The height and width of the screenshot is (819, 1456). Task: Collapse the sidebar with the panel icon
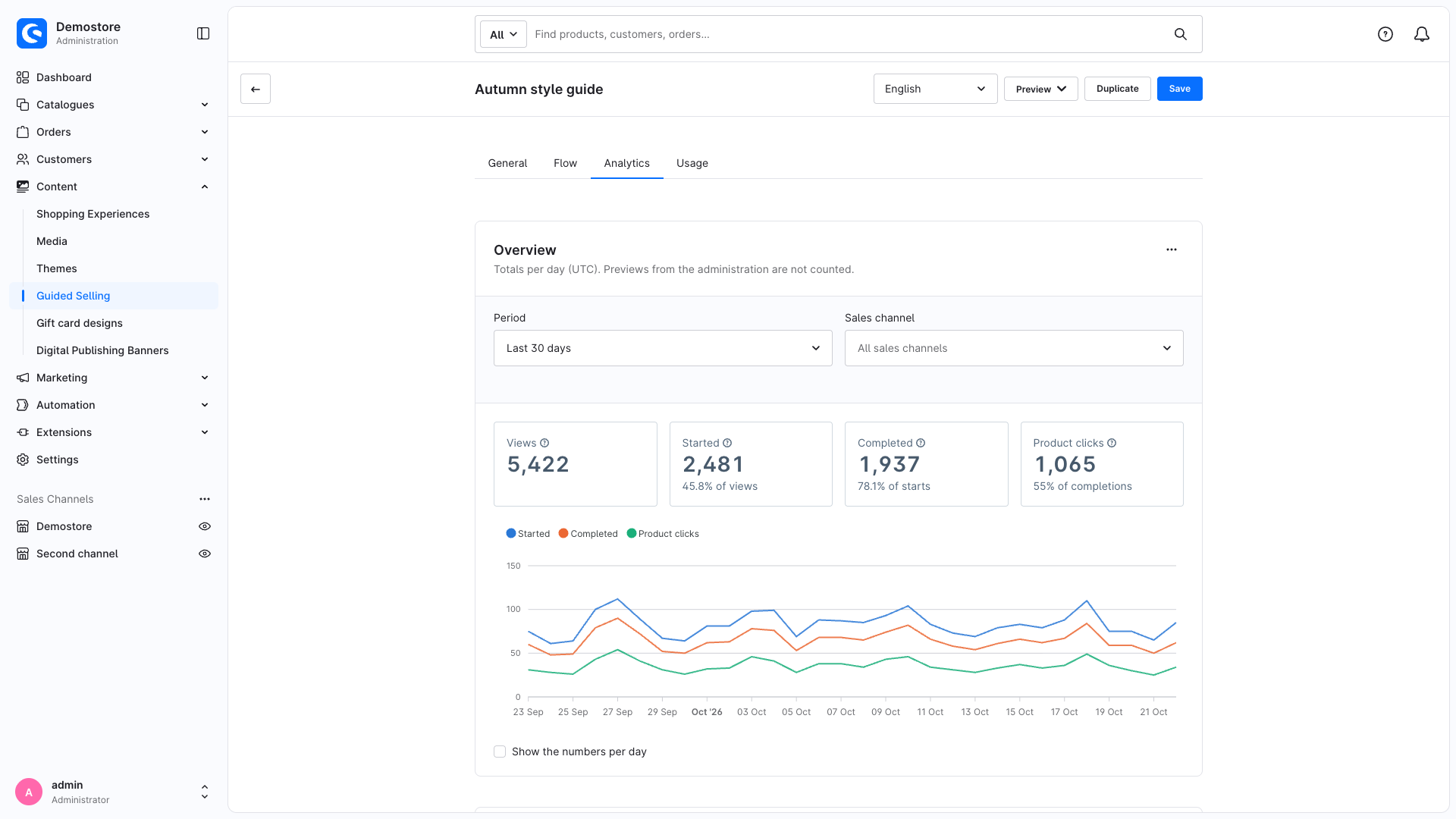click(203, 33)
